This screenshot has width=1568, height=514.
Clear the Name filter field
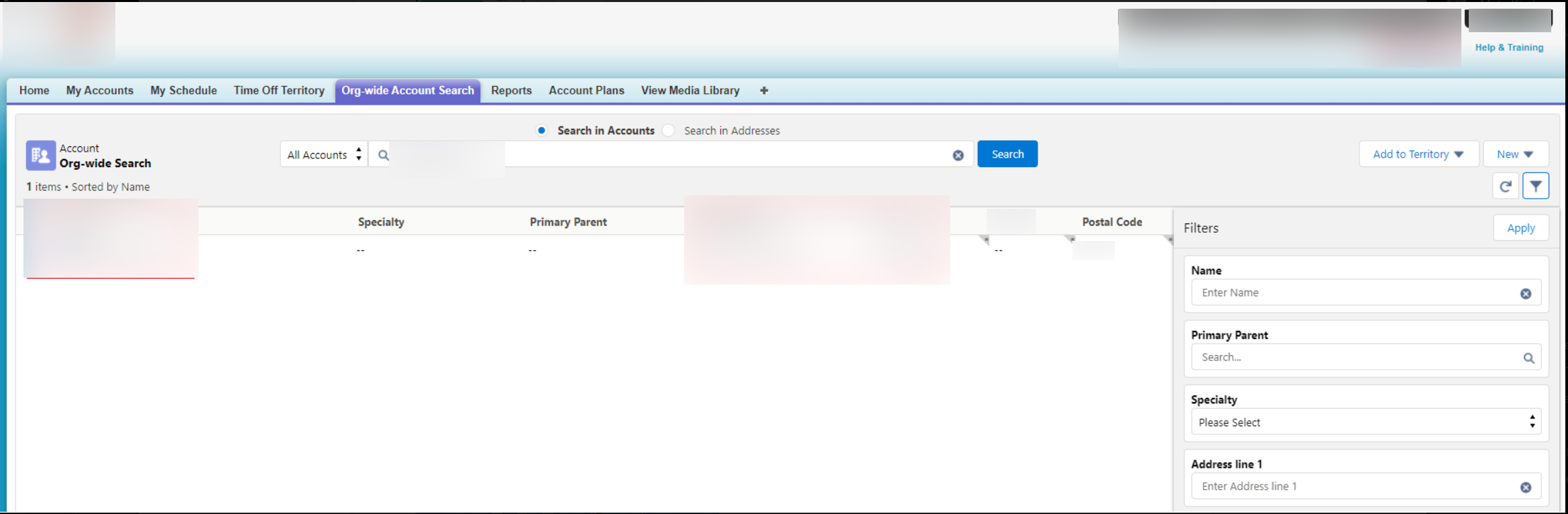[x=1525, y=294]
